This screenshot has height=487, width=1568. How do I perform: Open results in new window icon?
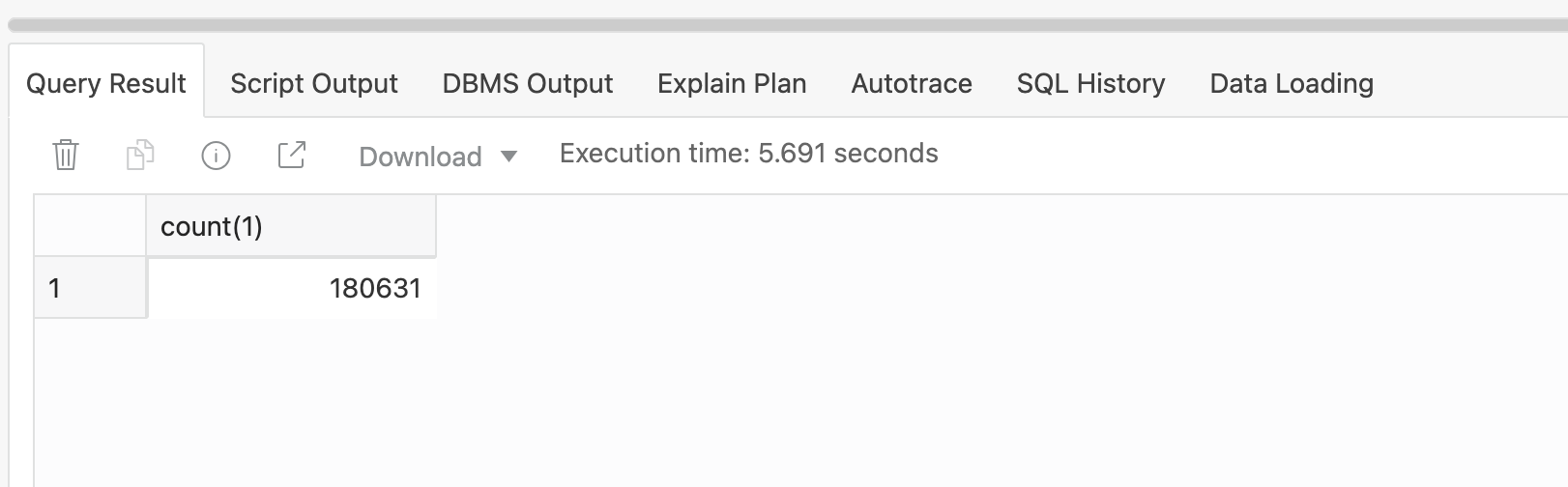tap(291, 155)
